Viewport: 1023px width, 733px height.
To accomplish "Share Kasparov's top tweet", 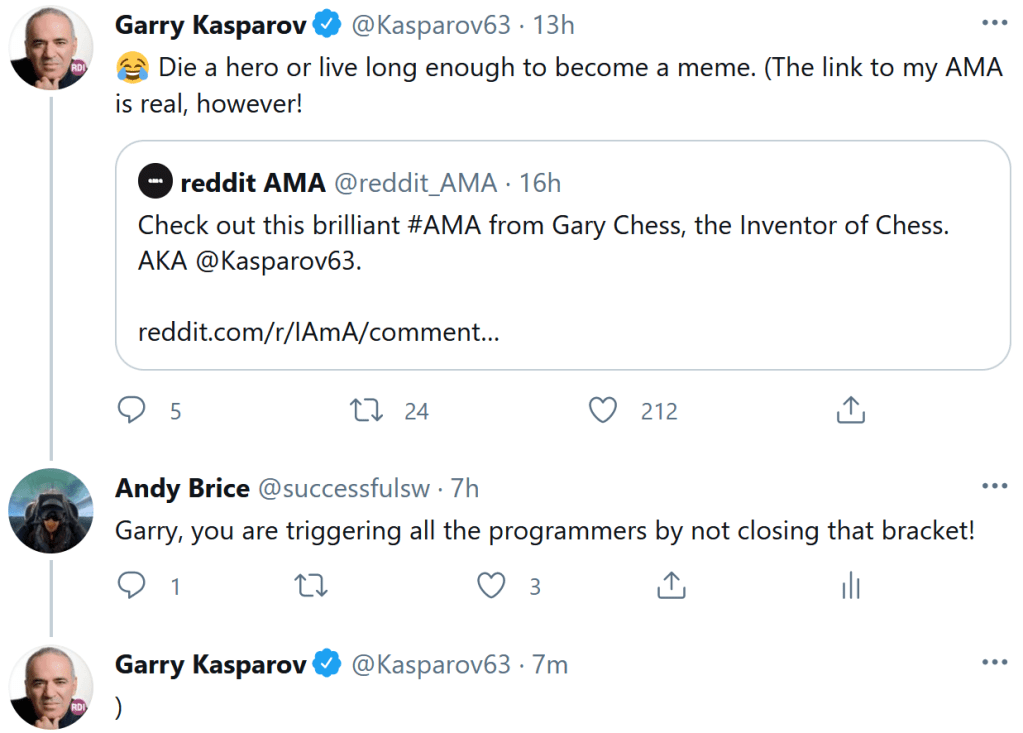I will click(849, 410).
